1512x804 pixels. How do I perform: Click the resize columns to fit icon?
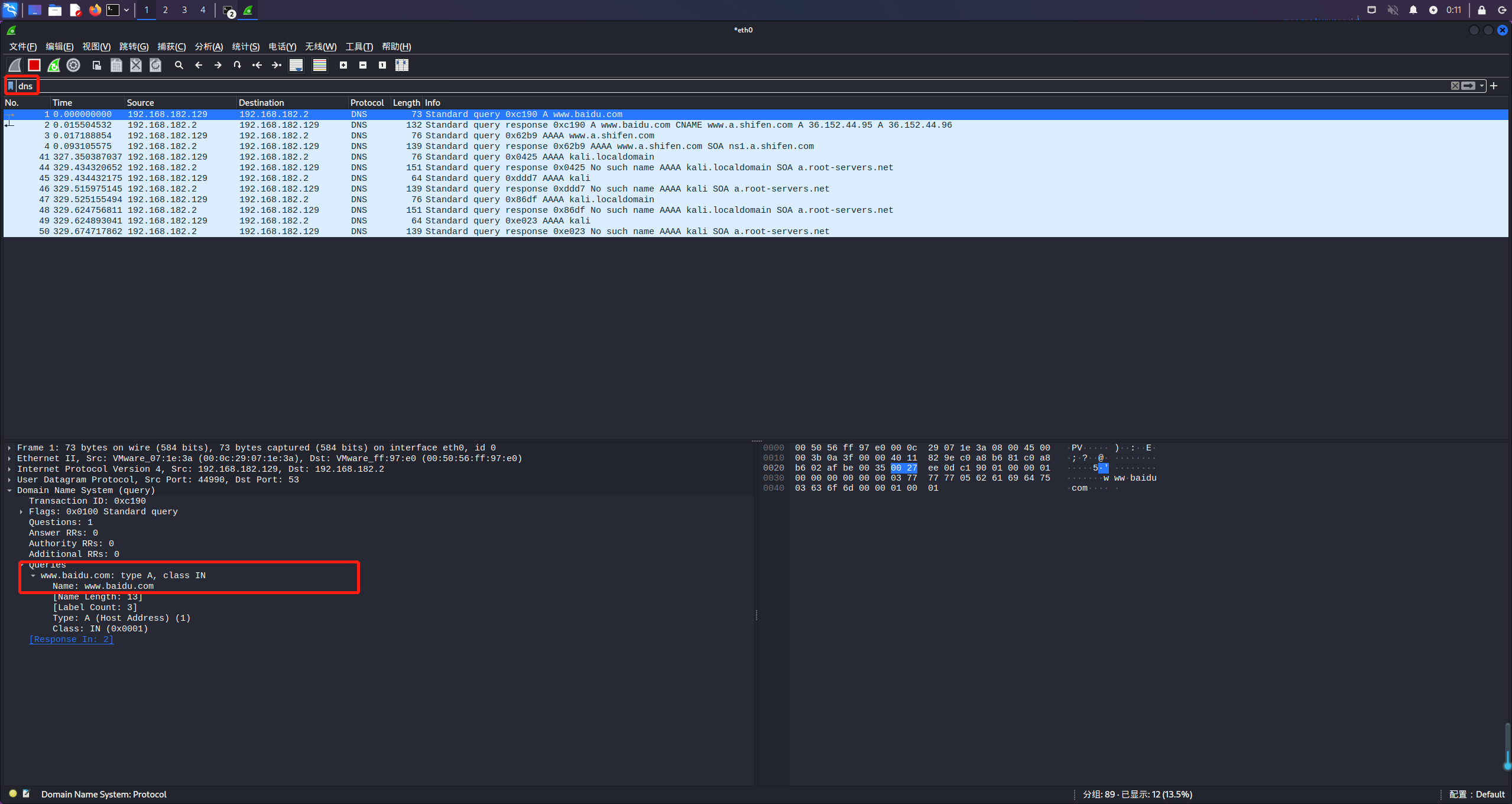pyautogui.click(x=402, y=65)
